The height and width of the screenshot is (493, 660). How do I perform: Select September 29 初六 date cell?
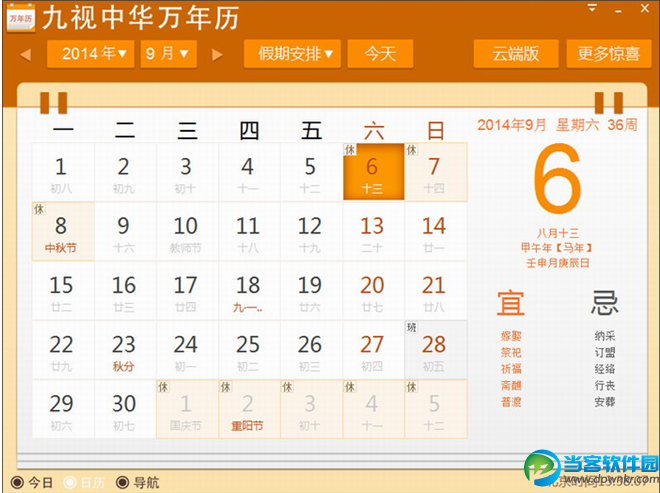click(63, 409)
